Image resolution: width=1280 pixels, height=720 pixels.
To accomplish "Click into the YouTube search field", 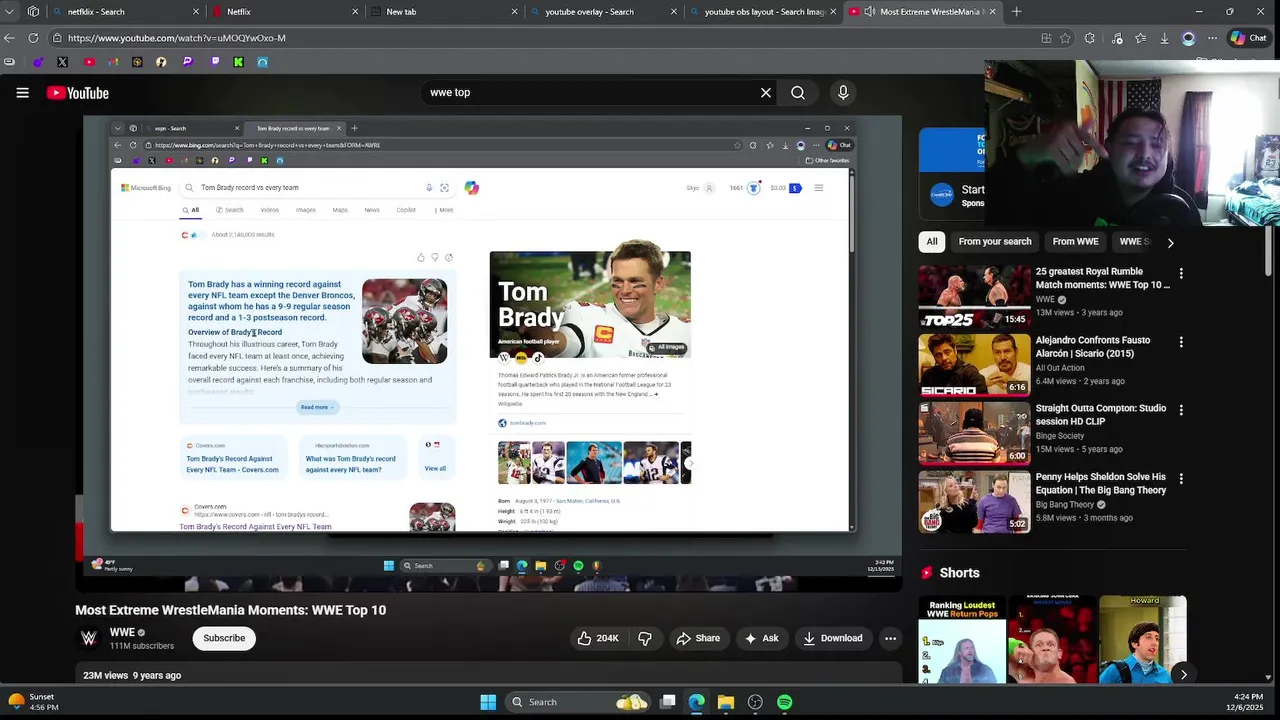I will 588,93.
